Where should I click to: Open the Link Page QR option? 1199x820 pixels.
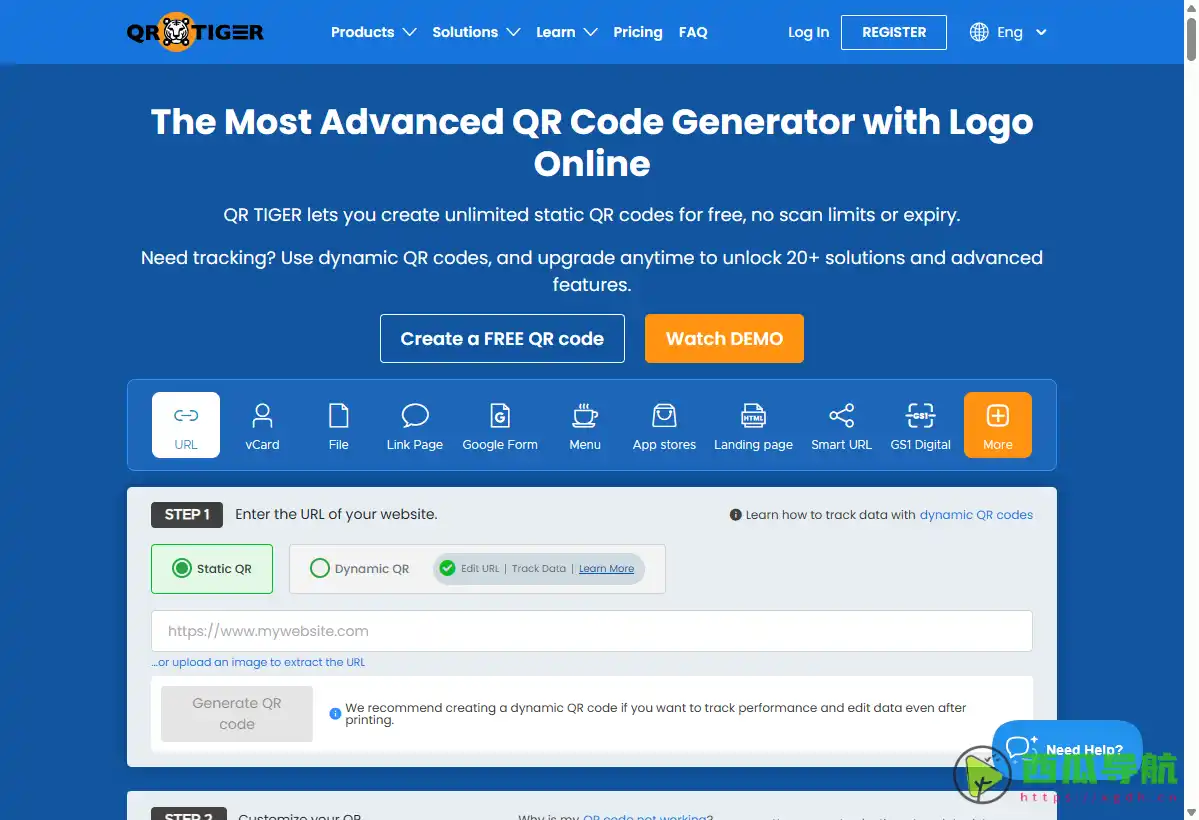[415, 425]
